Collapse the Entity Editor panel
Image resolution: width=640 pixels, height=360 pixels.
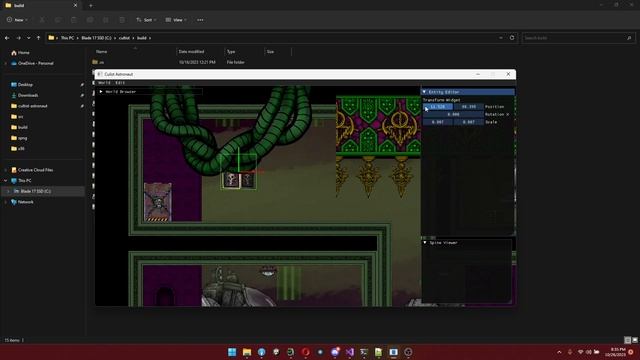click(x=424, y=92)
